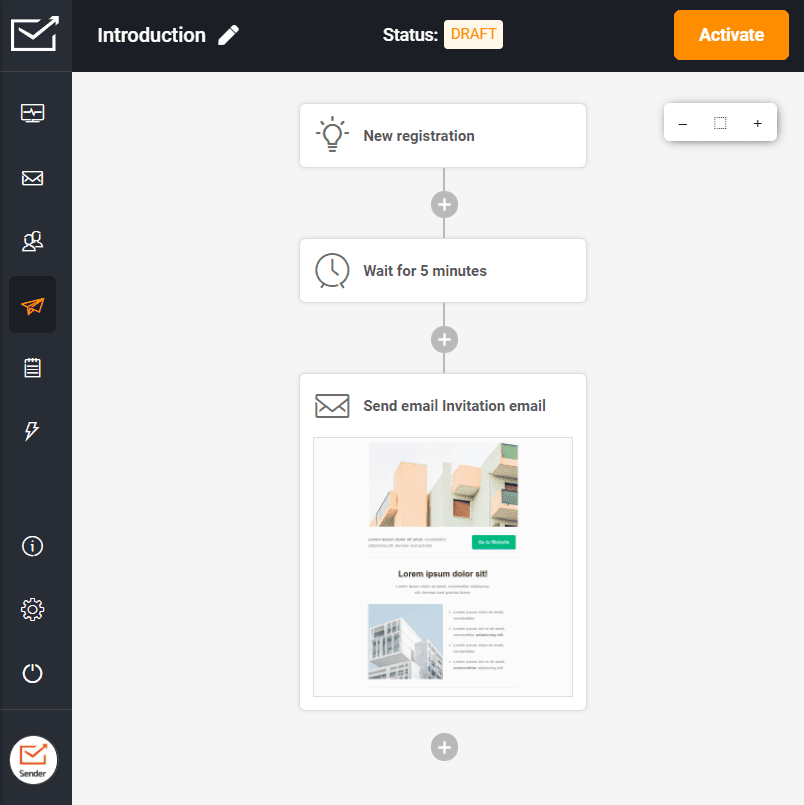The width and height of the screenshot is (804, 805).
Task: Open the Forms notepad icon in sidebar
Action: click(x=33, y=367)
